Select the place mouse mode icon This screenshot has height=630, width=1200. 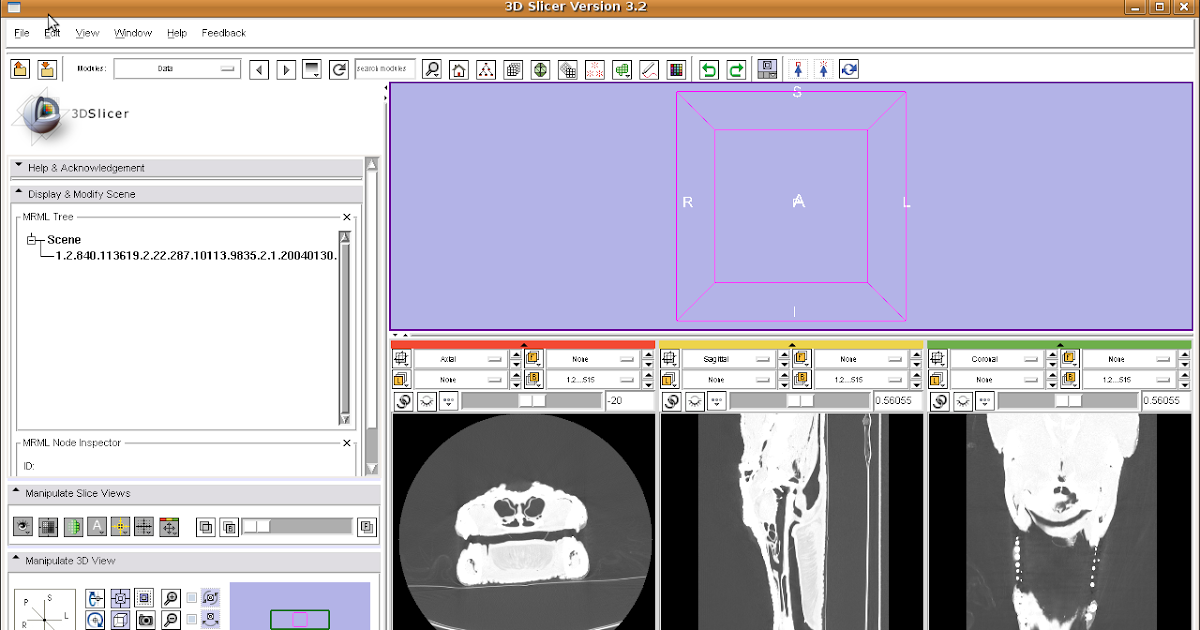[823, 69]
